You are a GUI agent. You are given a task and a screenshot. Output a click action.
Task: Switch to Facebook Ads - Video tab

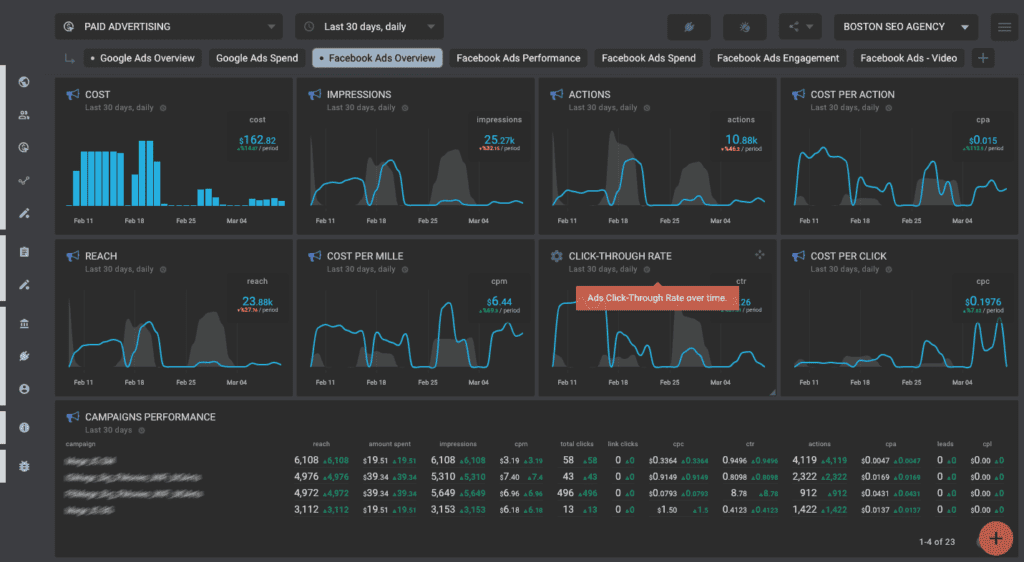coord(908,58)
